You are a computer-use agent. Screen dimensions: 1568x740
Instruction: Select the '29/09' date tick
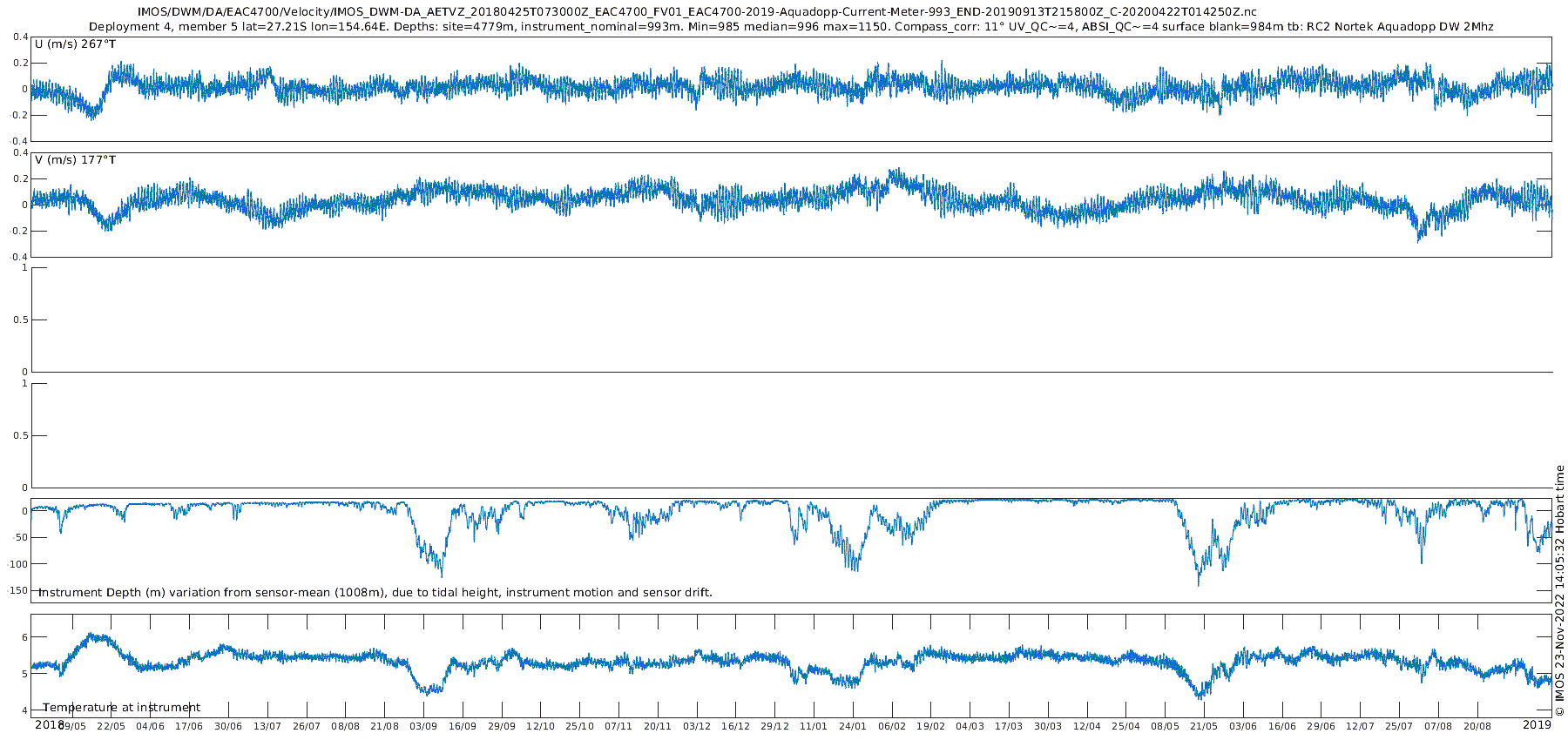[502, 726]
